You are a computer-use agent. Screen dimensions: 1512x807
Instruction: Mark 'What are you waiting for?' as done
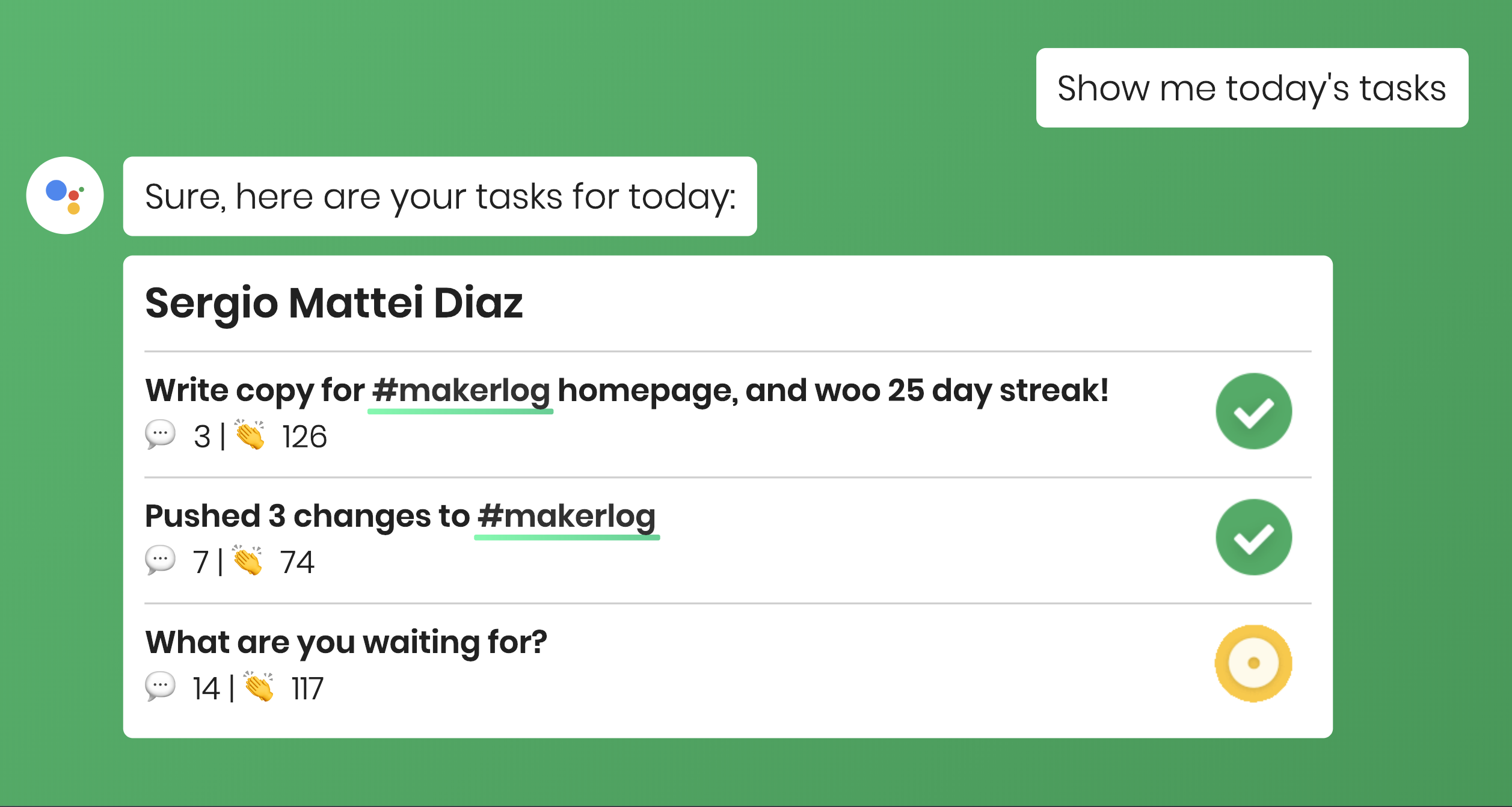click(x=1253, y=663)
